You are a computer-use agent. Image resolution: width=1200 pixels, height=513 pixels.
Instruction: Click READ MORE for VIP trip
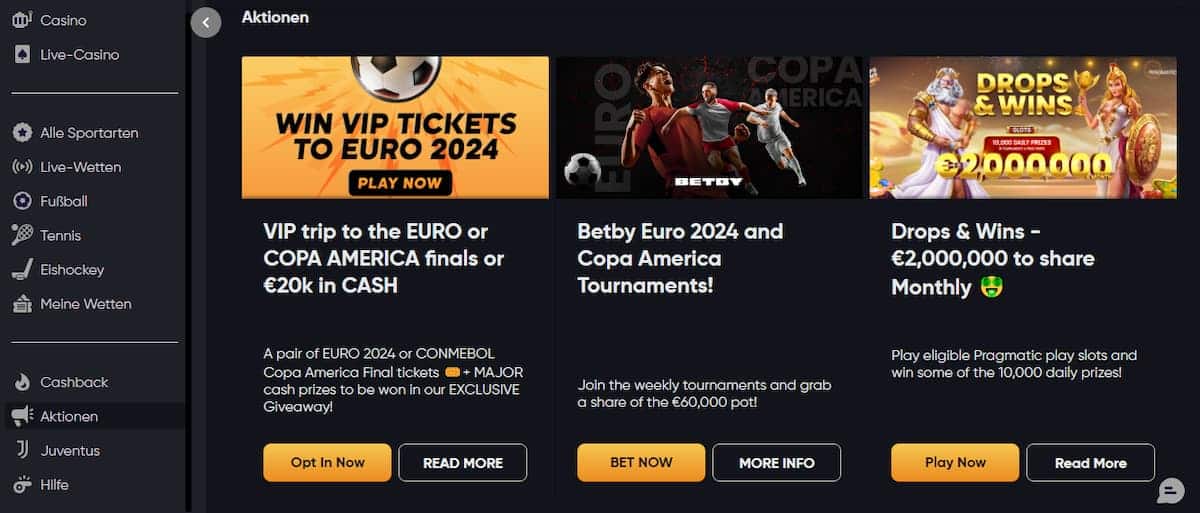click(x=462, y=463)
